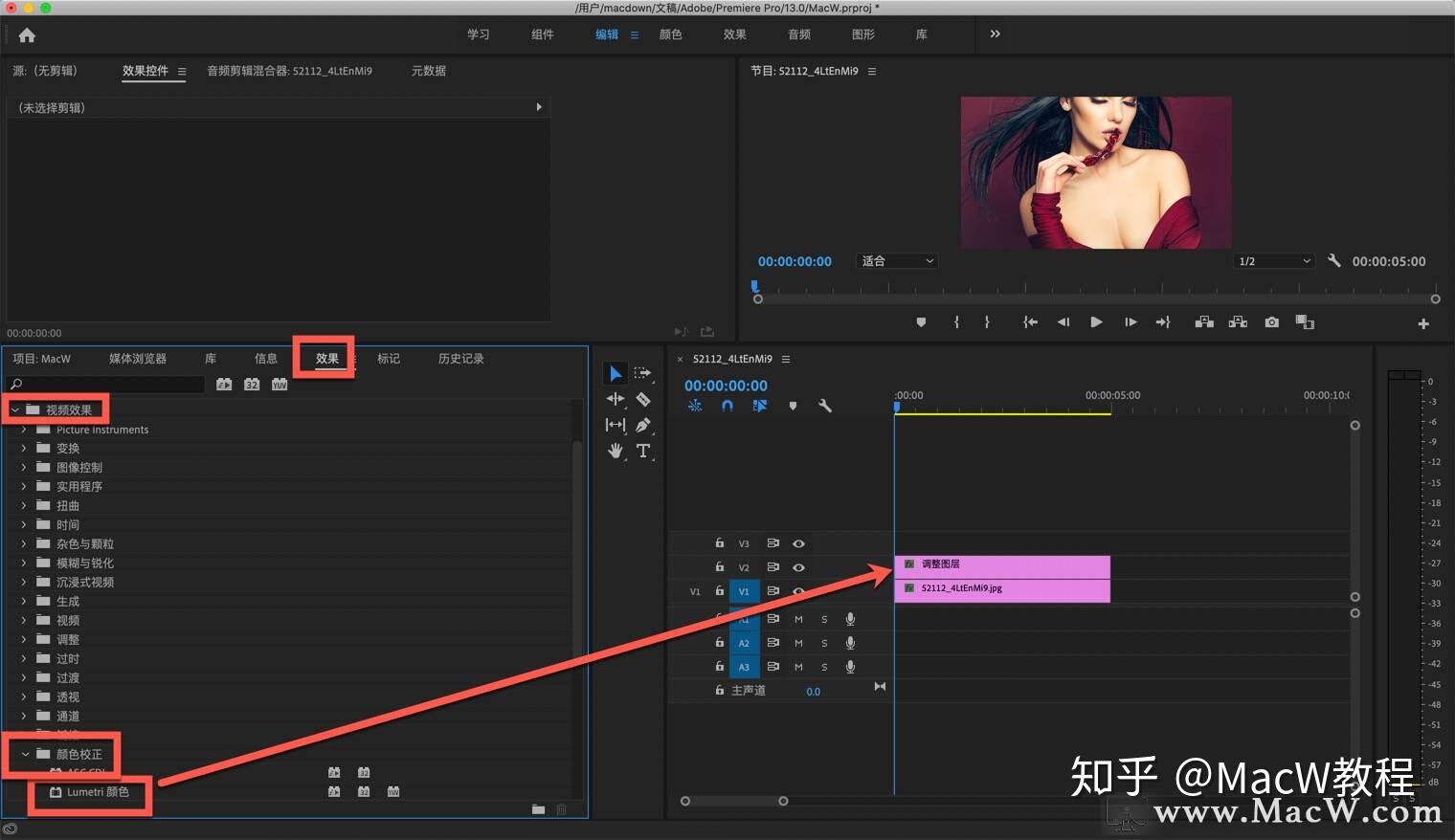Select the Razor tool

(x=642, y=399)
